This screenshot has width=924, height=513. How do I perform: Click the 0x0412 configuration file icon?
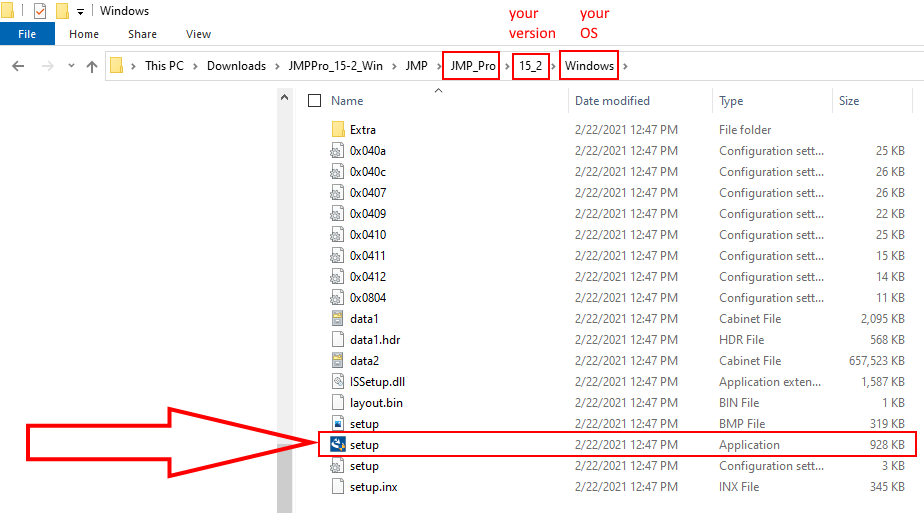click(338, 277)
